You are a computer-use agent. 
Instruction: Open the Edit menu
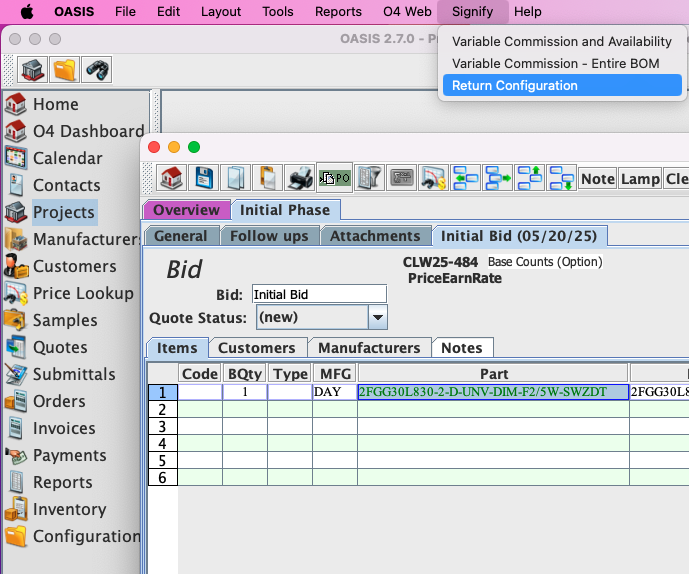(x=168, y=12)
